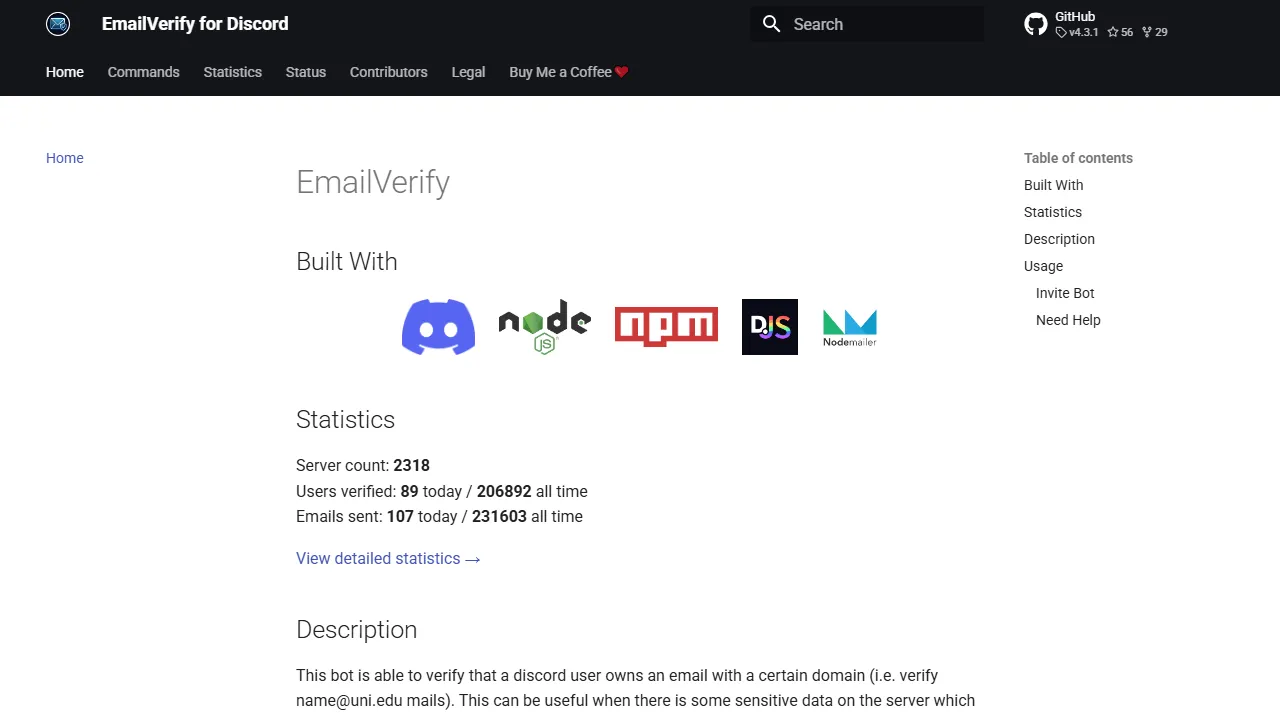
Task: Click the Discord logo under Built With
Action: tap(438, 327)
